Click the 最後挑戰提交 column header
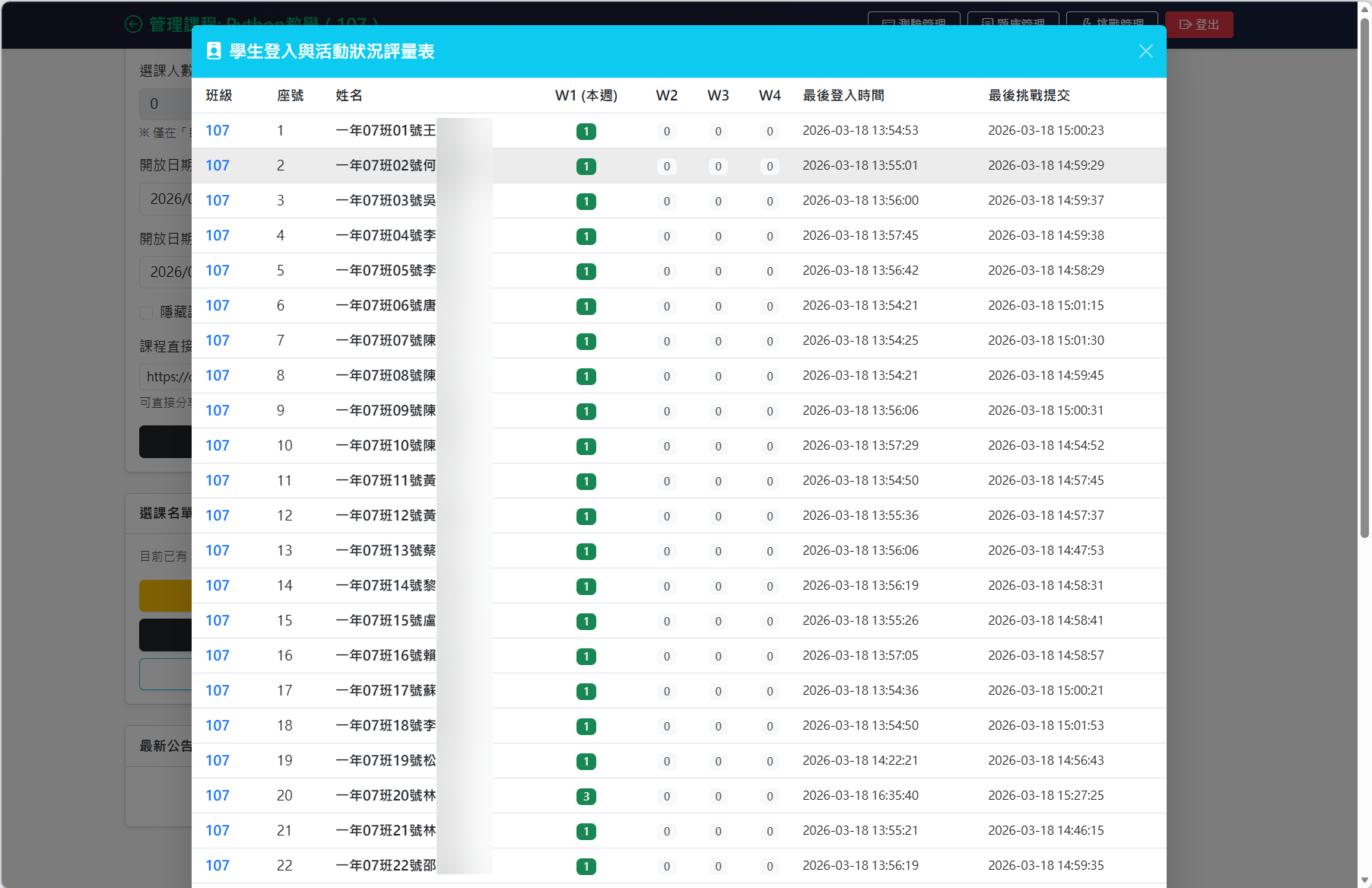The height and width of the screenshot is (888, 1372). (x=1029, y=96)
